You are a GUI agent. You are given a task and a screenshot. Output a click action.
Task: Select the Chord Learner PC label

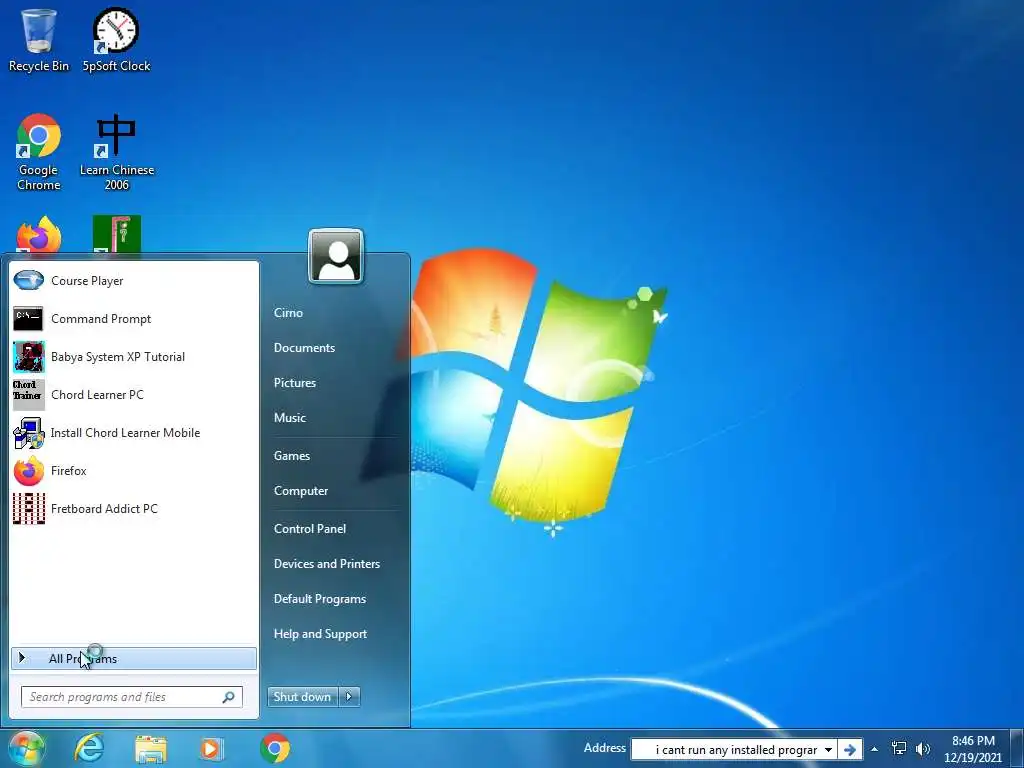pyautogui.click(x=97, y=394)
